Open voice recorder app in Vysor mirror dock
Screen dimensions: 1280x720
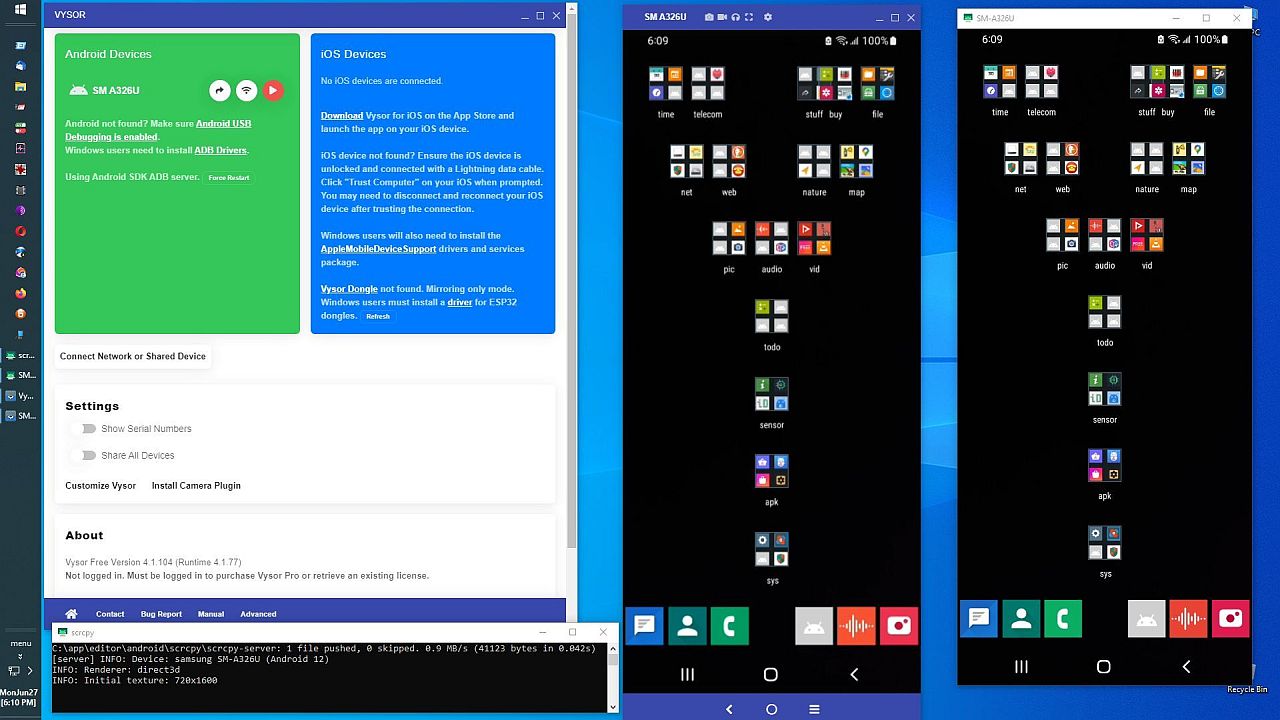pos(856,626)
